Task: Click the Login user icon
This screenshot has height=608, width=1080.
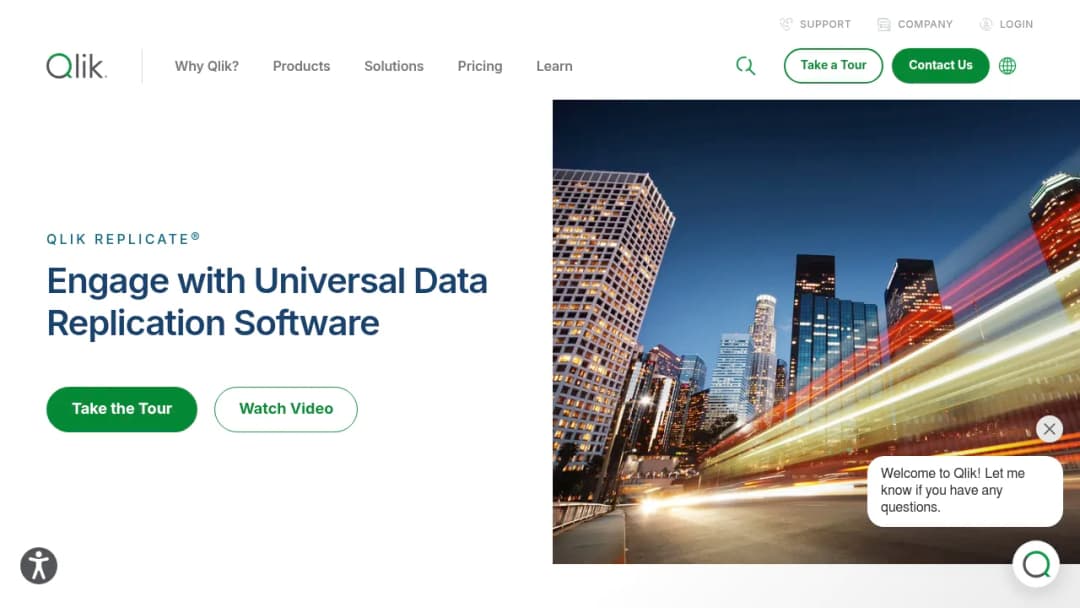Action: point(986,24)
